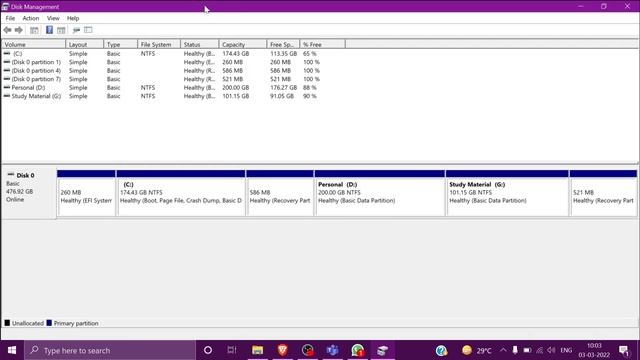Select the drive icon beside Disk 0 partition 7
The width and height of the screenshot is (640, 360).
[7, 79]
